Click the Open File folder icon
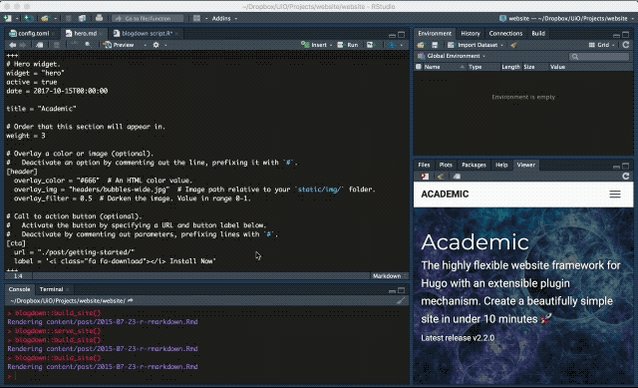This screenshot has height=388, width=638. tap(44, 18)
